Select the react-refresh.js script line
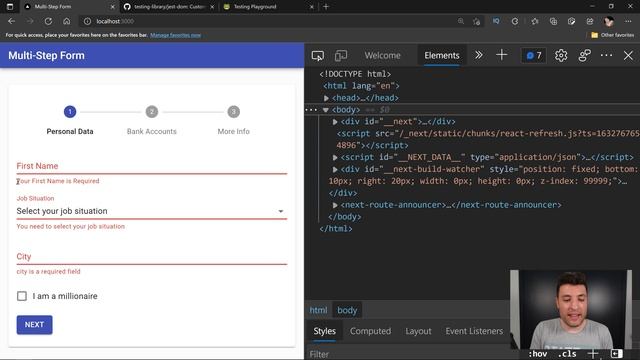The image size is (640, 360). pyautogui.click(x=488, y=139)
